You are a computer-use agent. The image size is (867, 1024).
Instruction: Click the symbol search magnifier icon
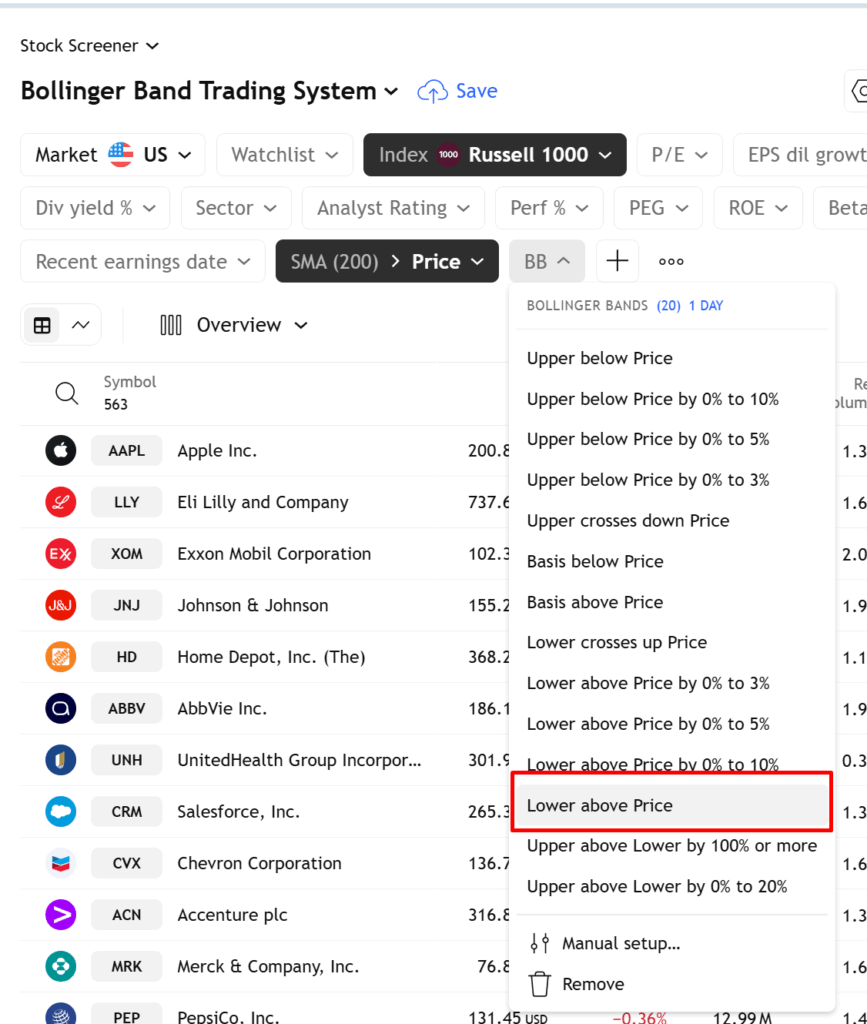coord(66,393)
